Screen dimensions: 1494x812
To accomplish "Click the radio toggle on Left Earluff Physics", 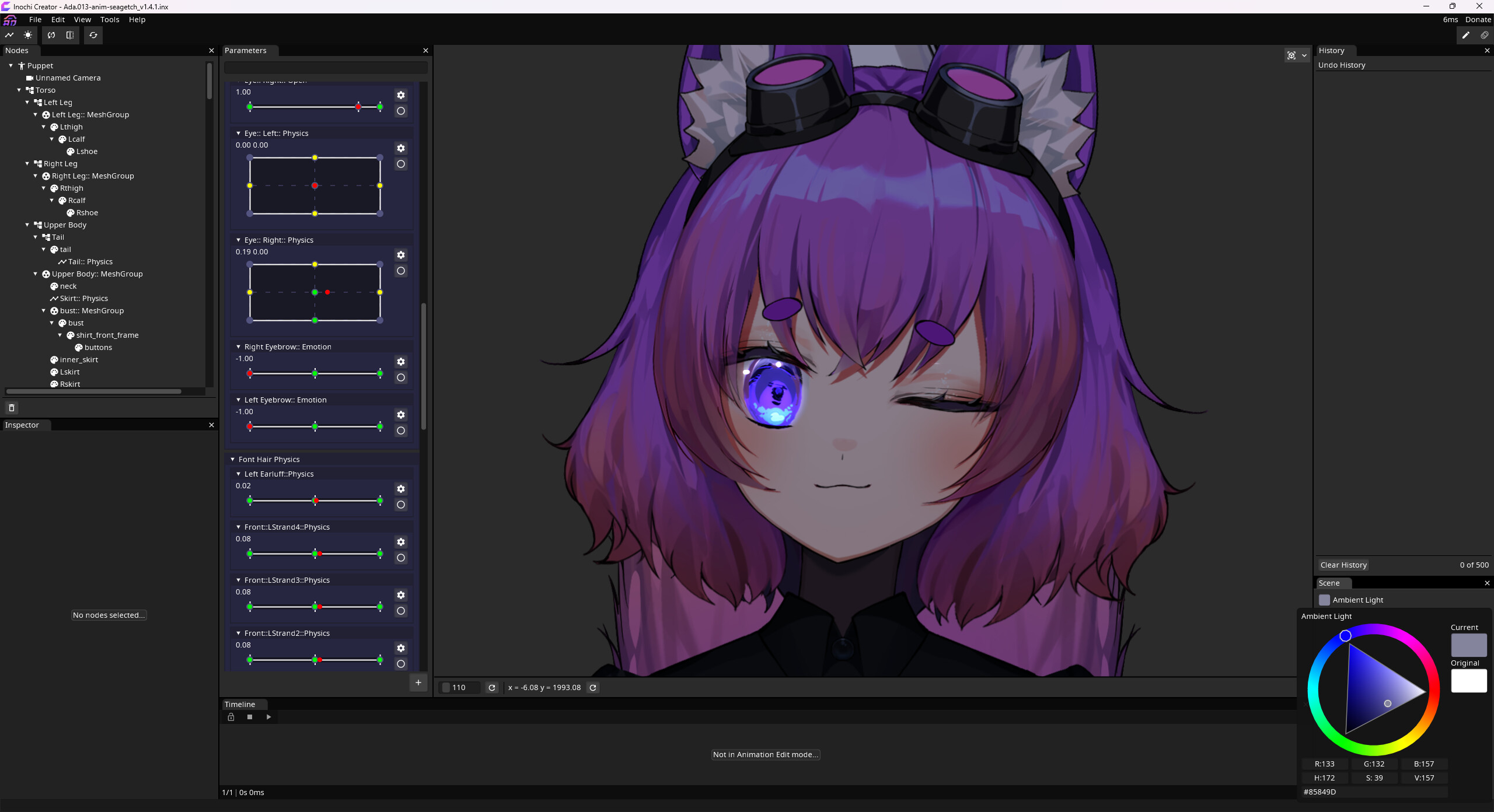I will pos(401,505).
